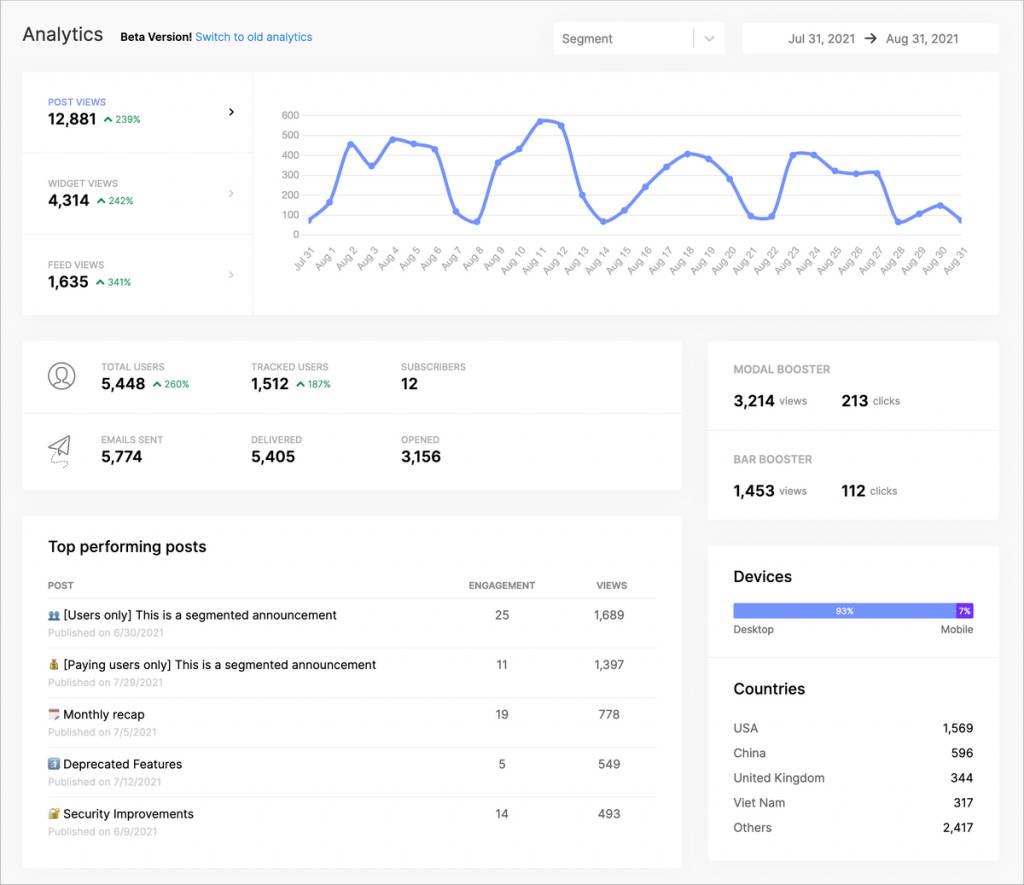Click the green up arrow next to 341%
Viewport: 1024px width, 885px height.
[x=100, y=282]
